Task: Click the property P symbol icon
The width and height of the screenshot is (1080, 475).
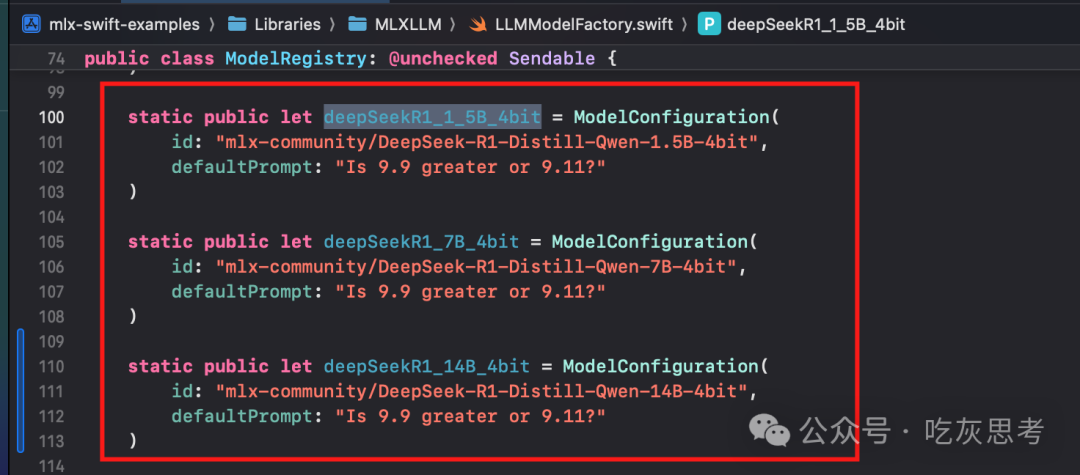Action: (709, 25)
